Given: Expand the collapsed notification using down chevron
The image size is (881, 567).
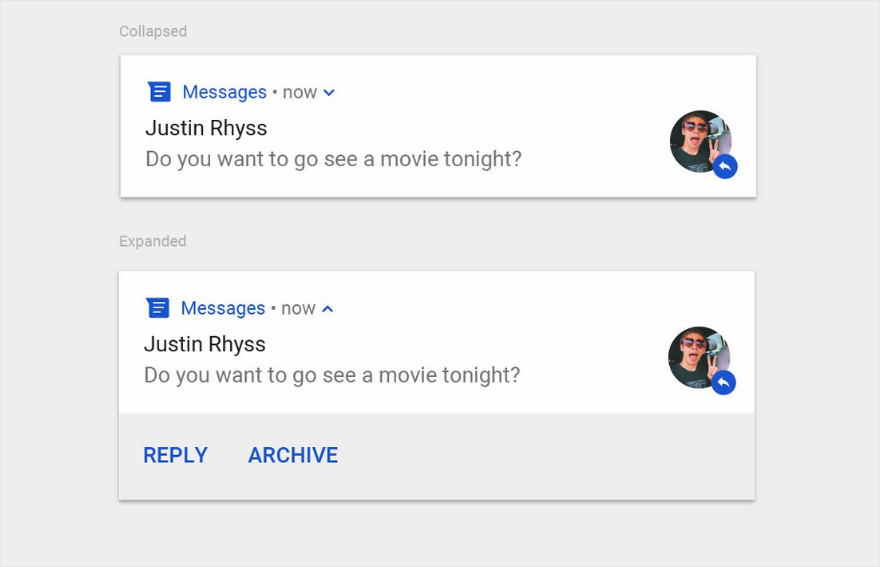Looking at the screenshot, I should 329,93.
